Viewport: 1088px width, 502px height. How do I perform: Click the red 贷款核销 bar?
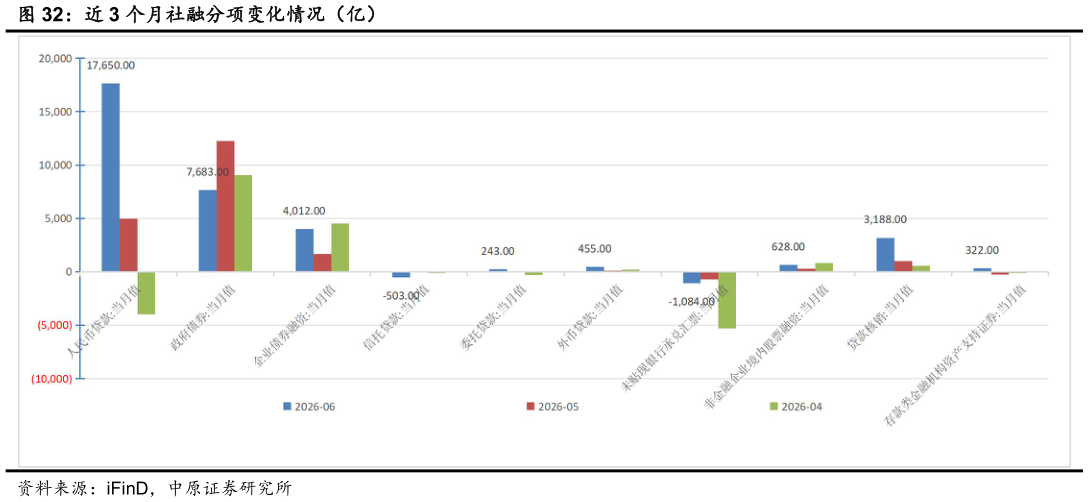click(x=903, y=267)
